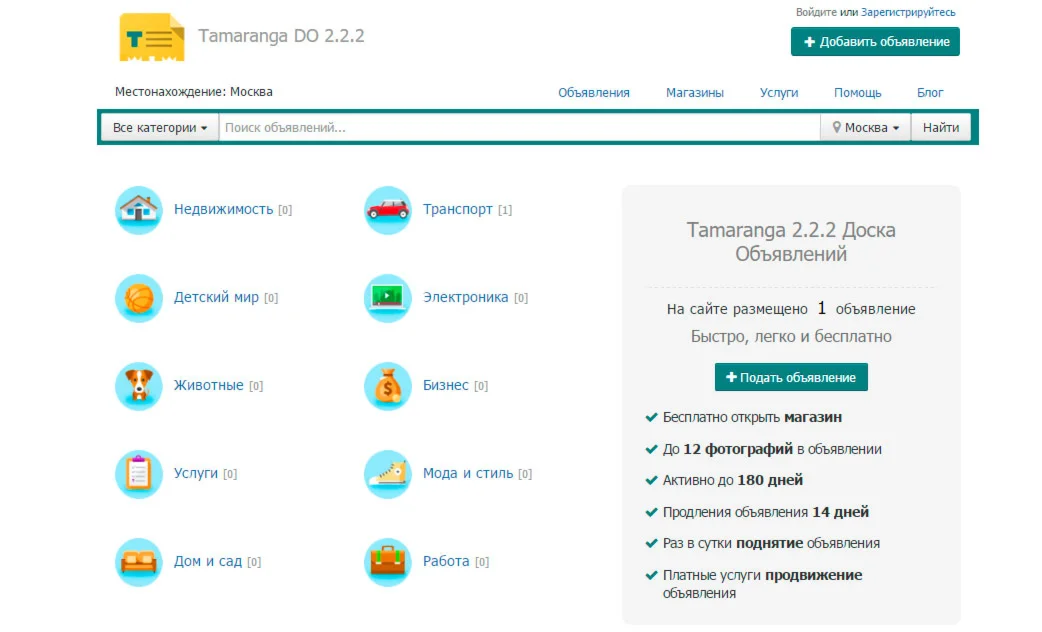Click the Tamaranga logo

pyautogui.click(x=150, y=37)
